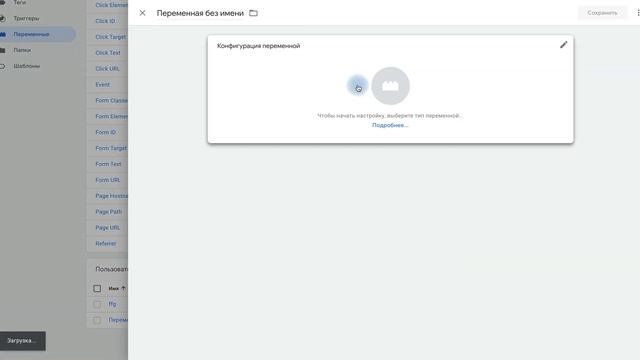The width and height of the screenshot is (640, 360).
Task: Select the Click Target variable row
Action: point(107,37)
